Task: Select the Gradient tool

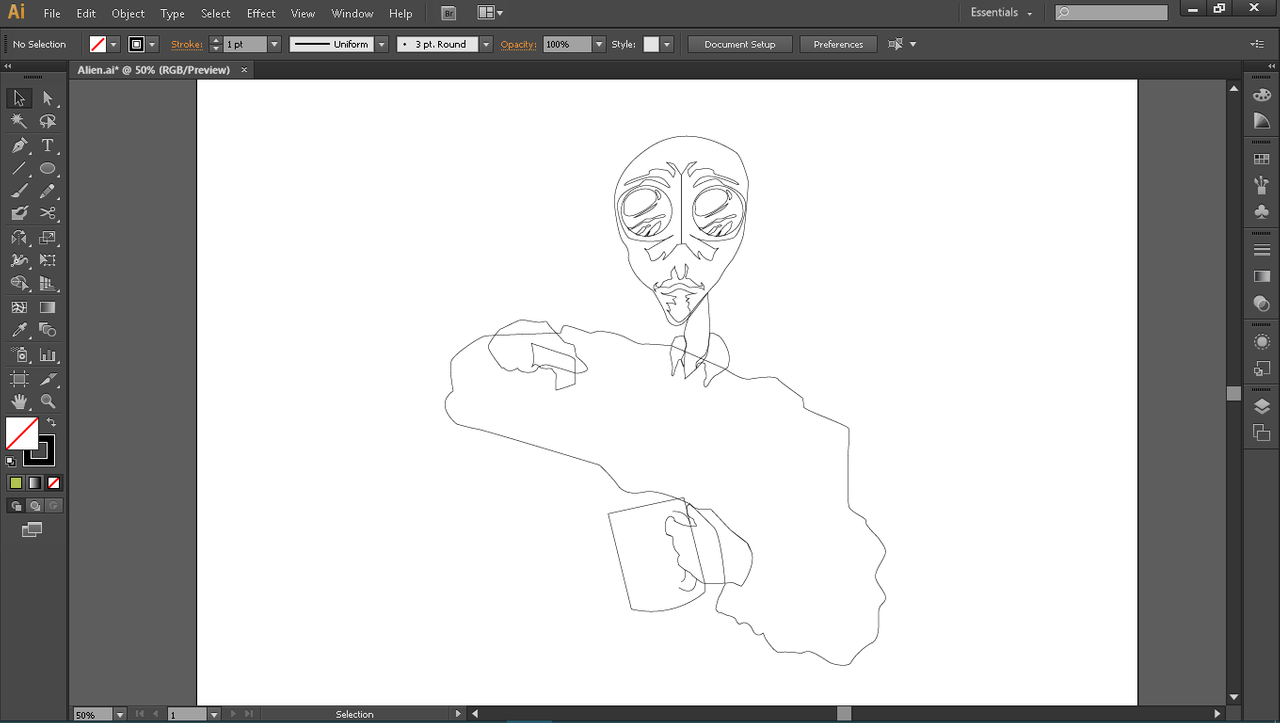Action: 48,308
